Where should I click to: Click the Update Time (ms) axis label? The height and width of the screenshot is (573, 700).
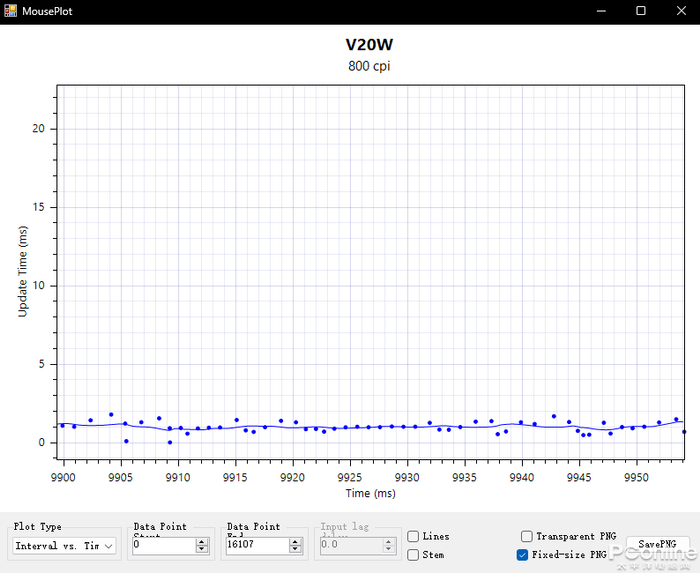pos(22,271)
